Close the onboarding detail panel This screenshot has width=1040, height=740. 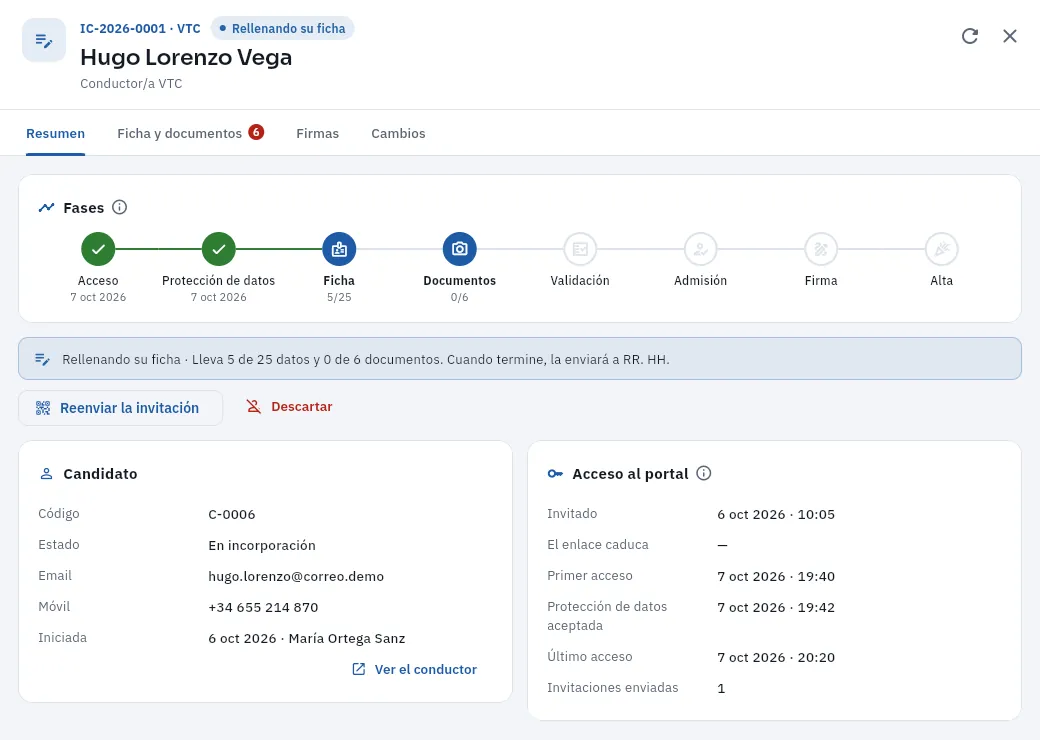[x=1009, y=36]
